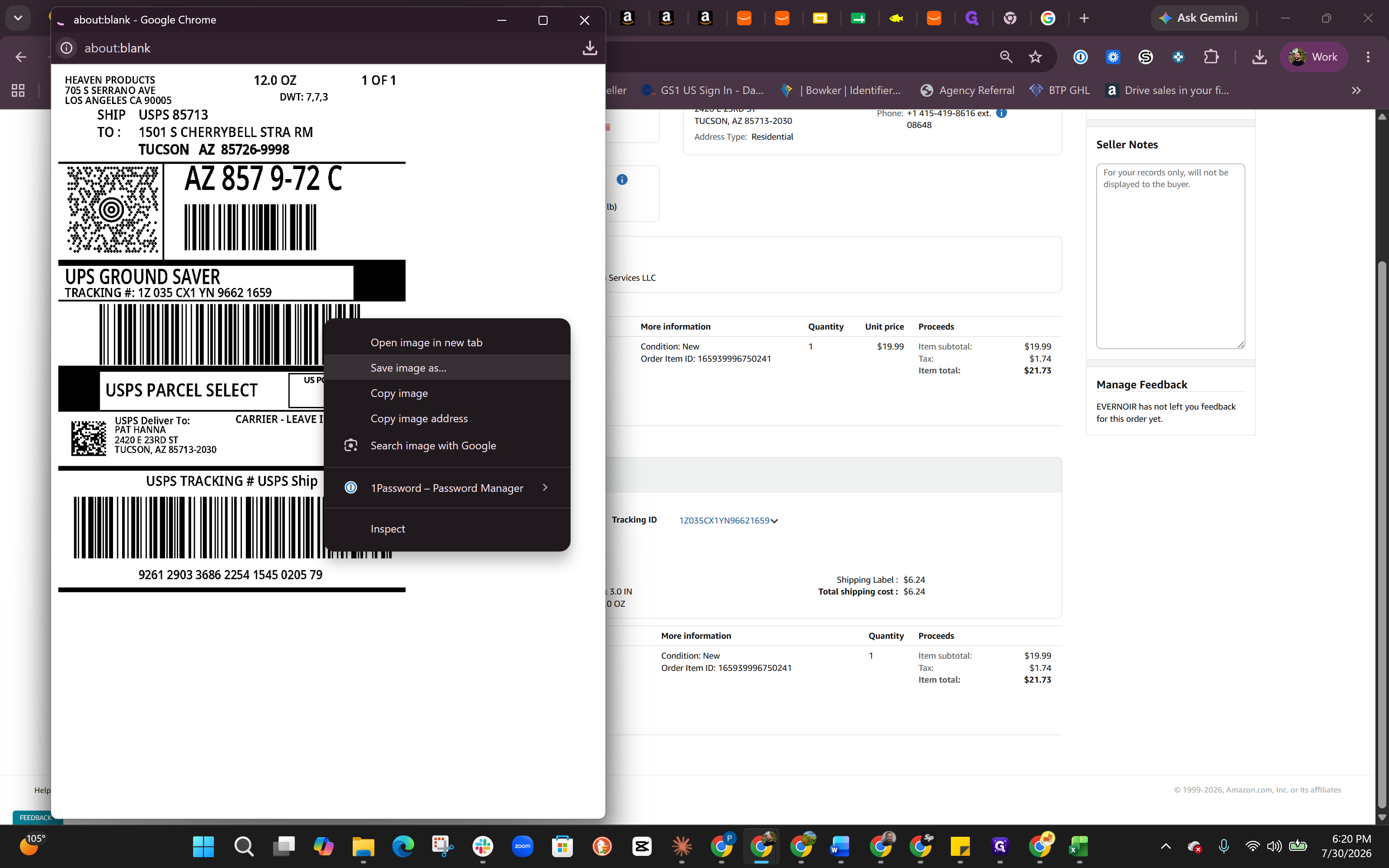Open File Explorer from the taskbar
This screenshot has width=1389, height=868.
point(363,846)
